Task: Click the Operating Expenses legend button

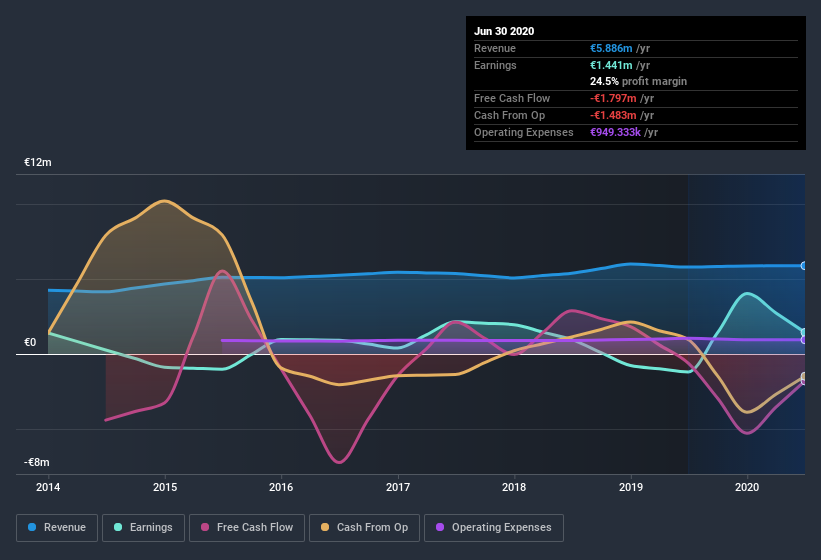Action: click(493, 527)
